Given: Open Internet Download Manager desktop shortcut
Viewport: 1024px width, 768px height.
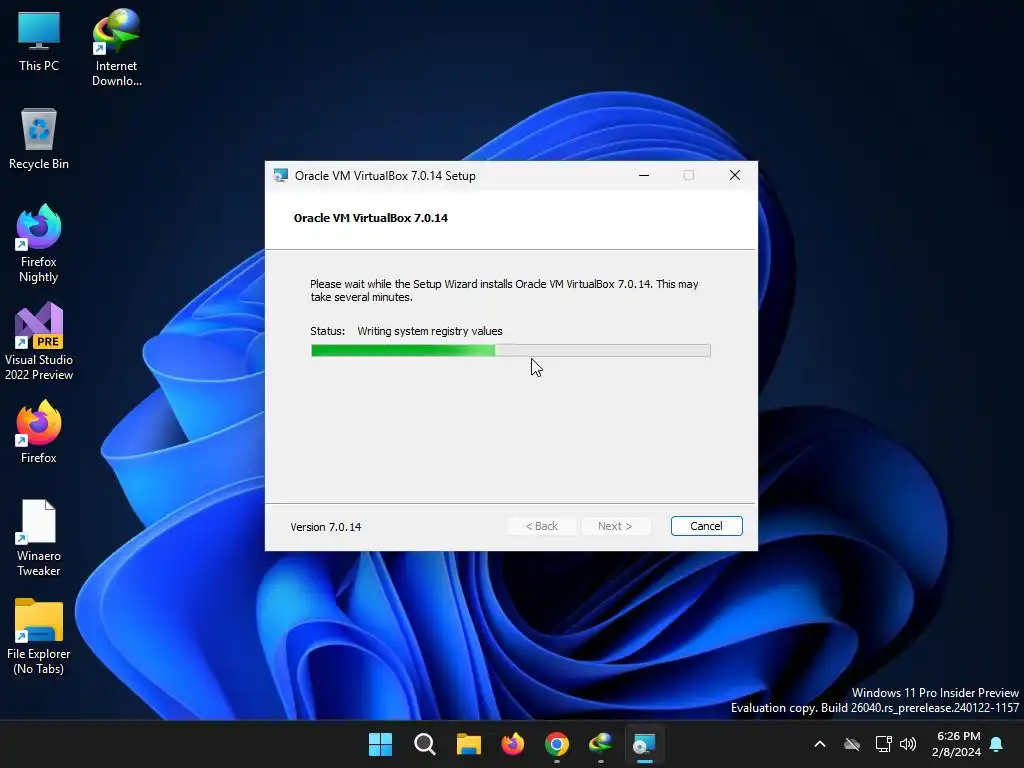Looking at the screenshot, I should point(116,48).
